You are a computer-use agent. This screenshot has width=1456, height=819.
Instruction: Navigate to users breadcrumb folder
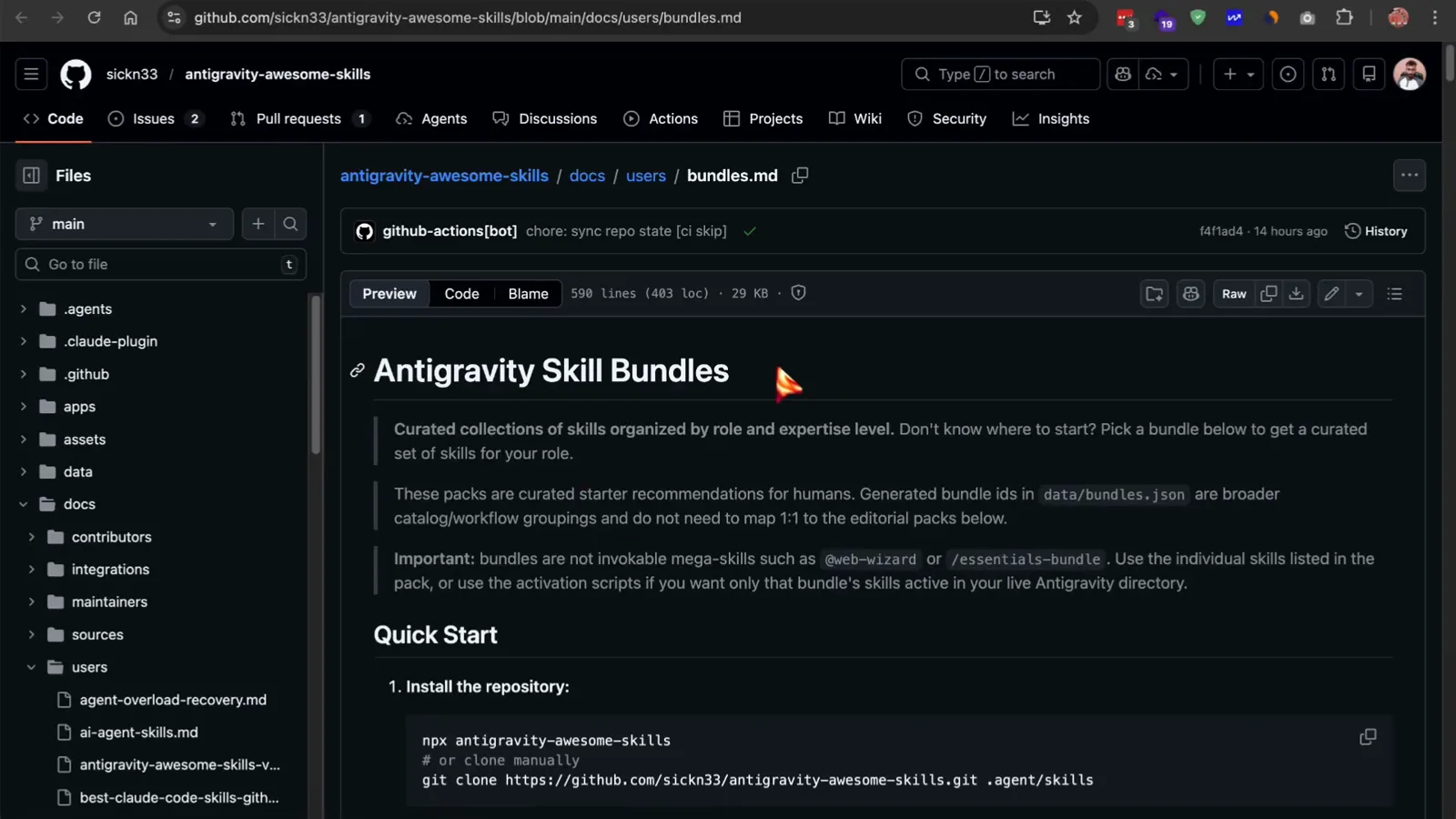coord(646,176)
